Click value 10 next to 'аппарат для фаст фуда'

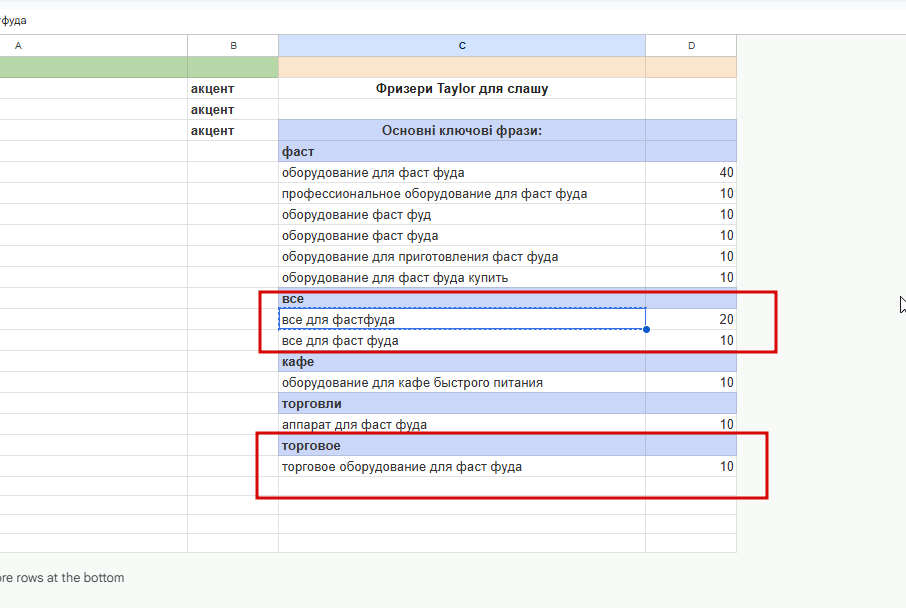pos(691,425)
